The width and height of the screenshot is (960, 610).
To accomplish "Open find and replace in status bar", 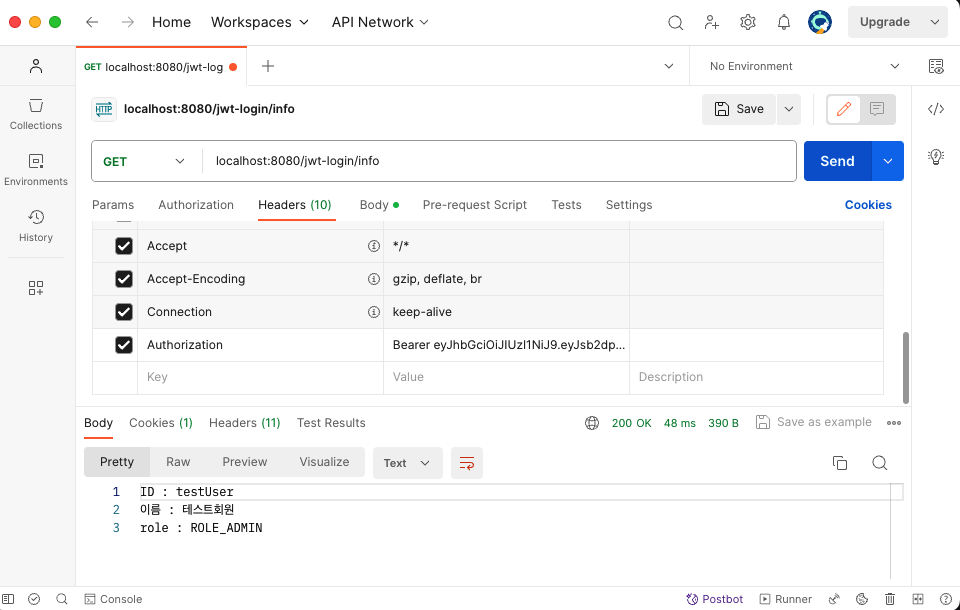I will (61, 599).
